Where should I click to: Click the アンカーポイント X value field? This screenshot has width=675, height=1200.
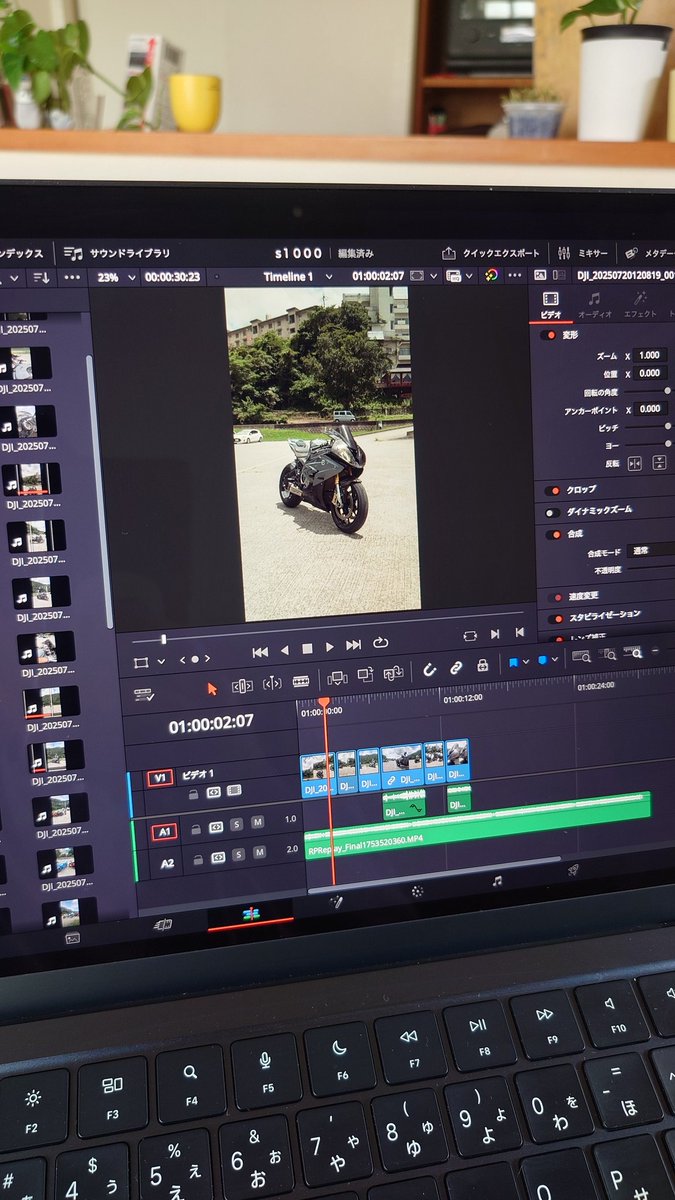(651, 409)
